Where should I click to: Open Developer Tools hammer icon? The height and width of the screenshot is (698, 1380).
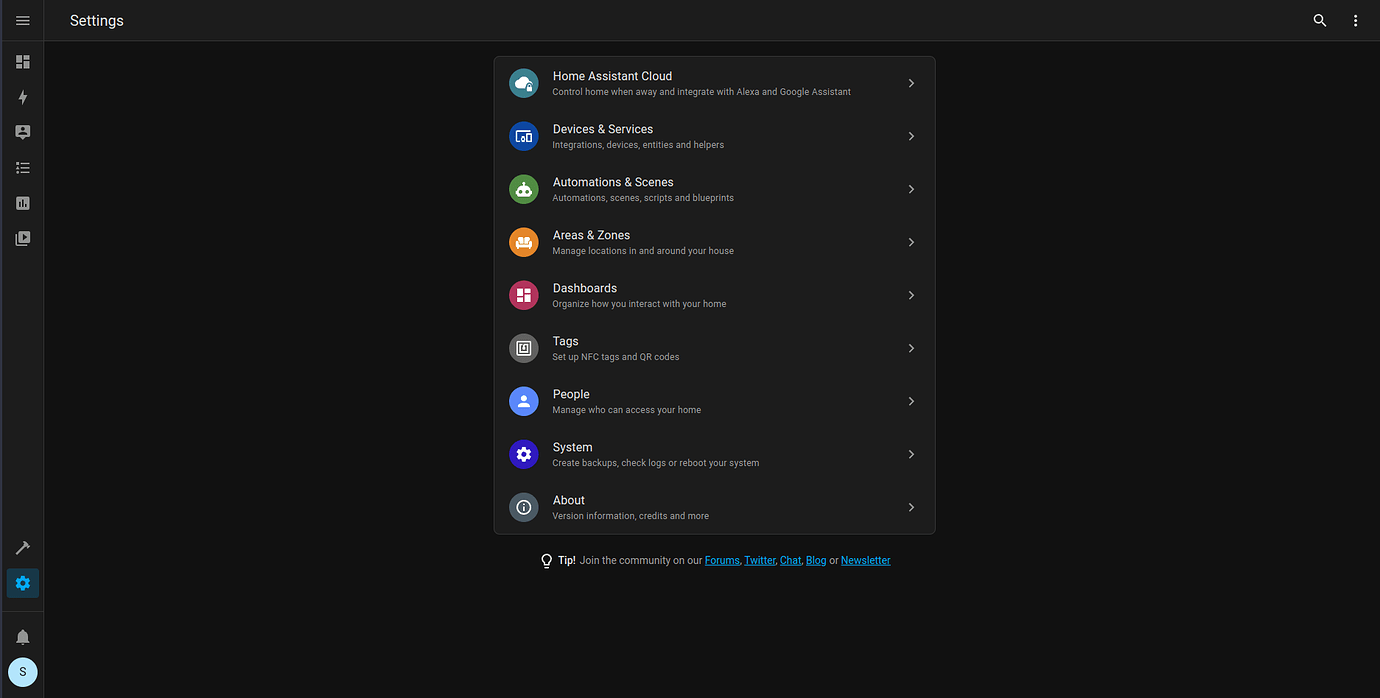(x=23, y=548)
